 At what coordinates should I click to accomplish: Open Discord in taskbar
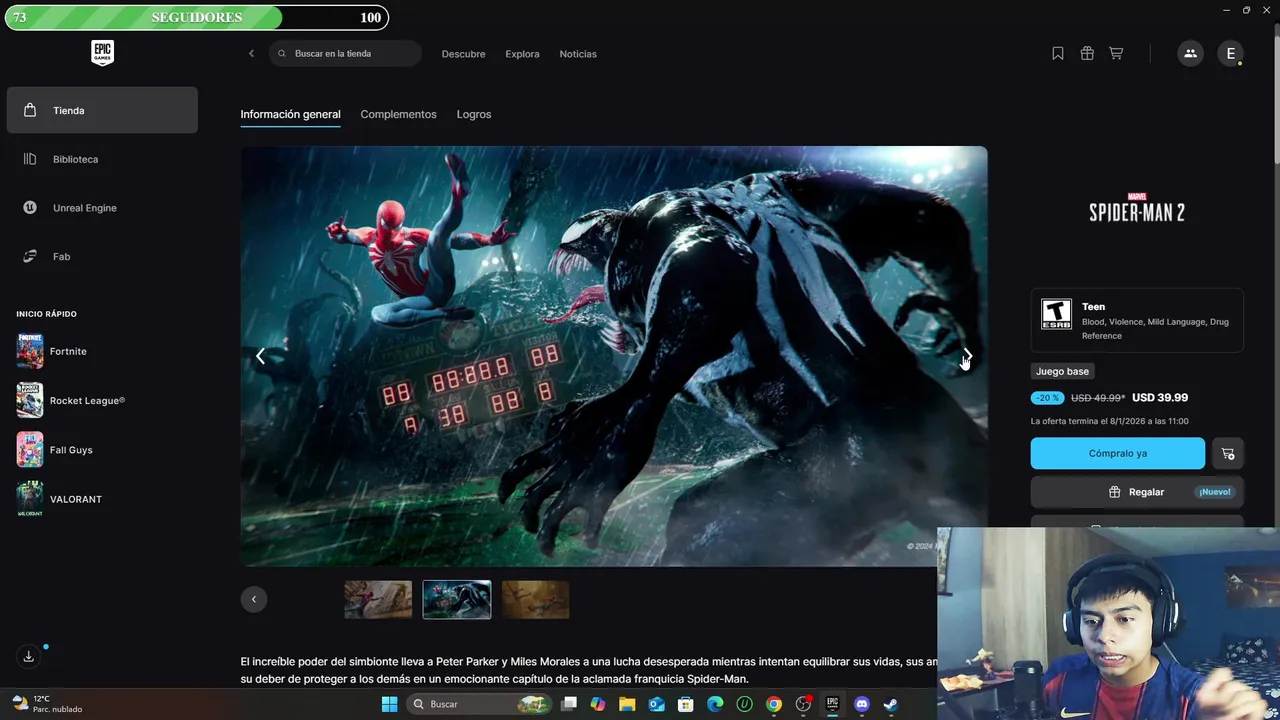[861, 704]
